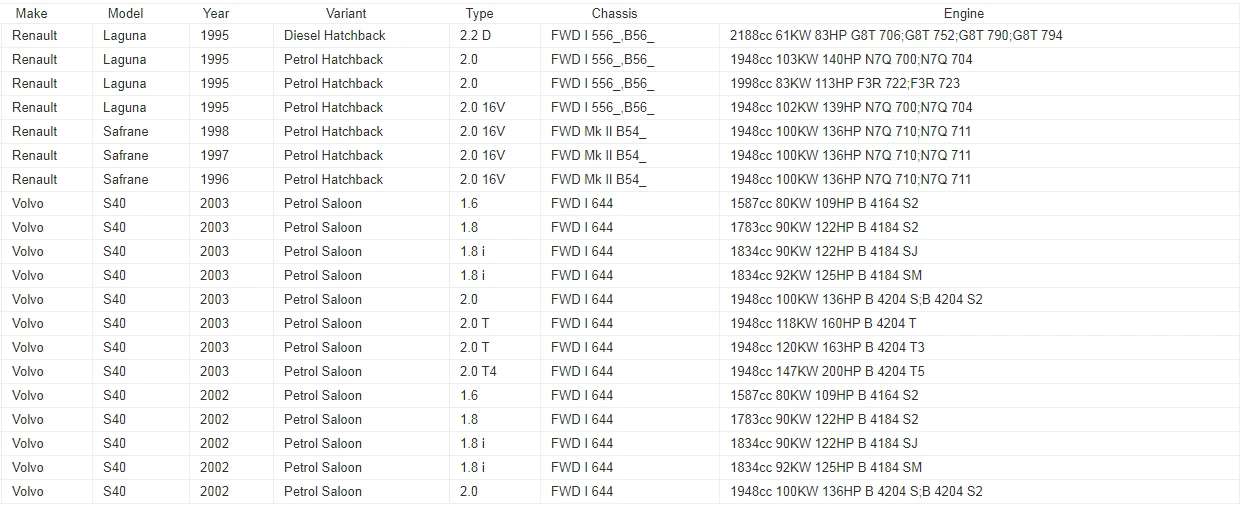The height and width of the screenshot is (511, 1245).
Task: Click the 2.0 T4 type cell
Action: click(x=478, y=371)
